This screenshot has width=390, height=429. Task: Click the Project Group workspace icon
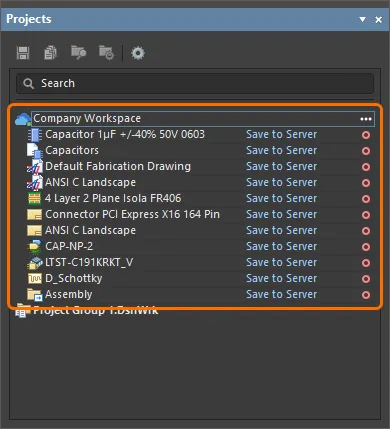pos(22,311)
